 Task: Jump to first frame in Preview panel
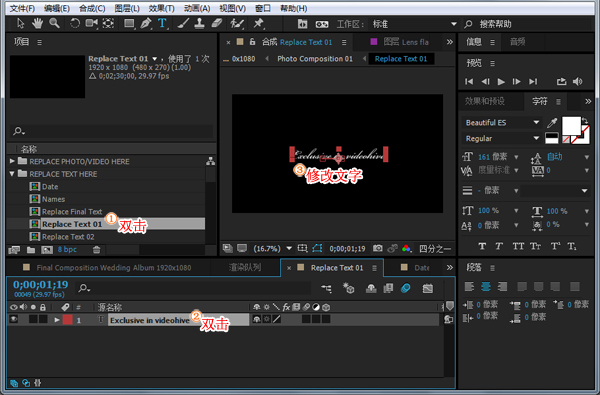469,82
